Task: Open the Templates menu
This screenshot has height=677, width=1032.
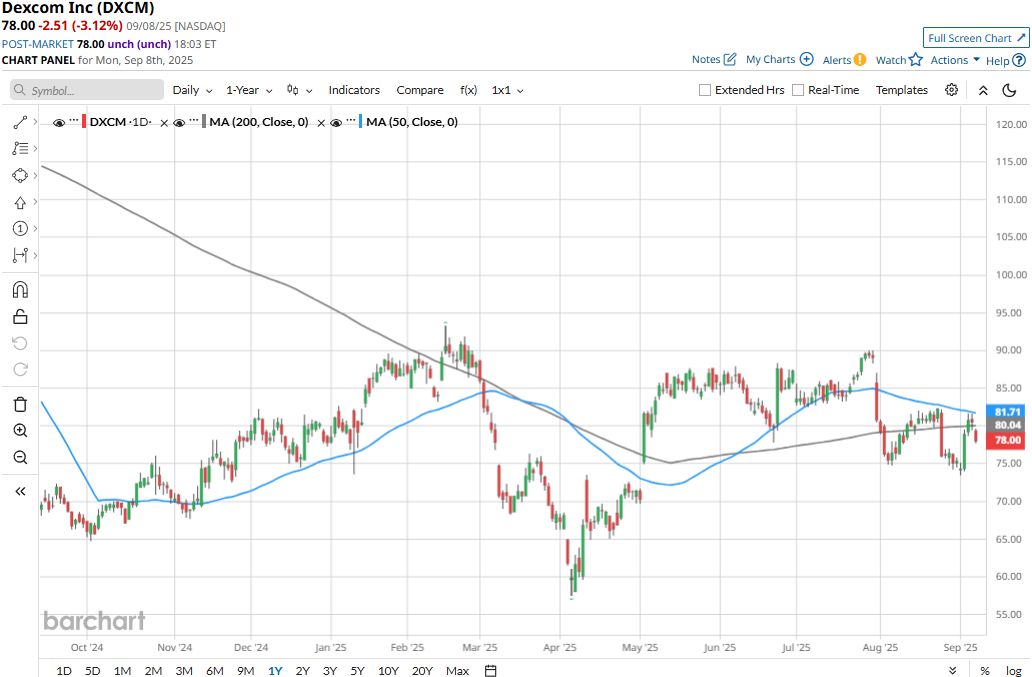Action: (902, 90)
